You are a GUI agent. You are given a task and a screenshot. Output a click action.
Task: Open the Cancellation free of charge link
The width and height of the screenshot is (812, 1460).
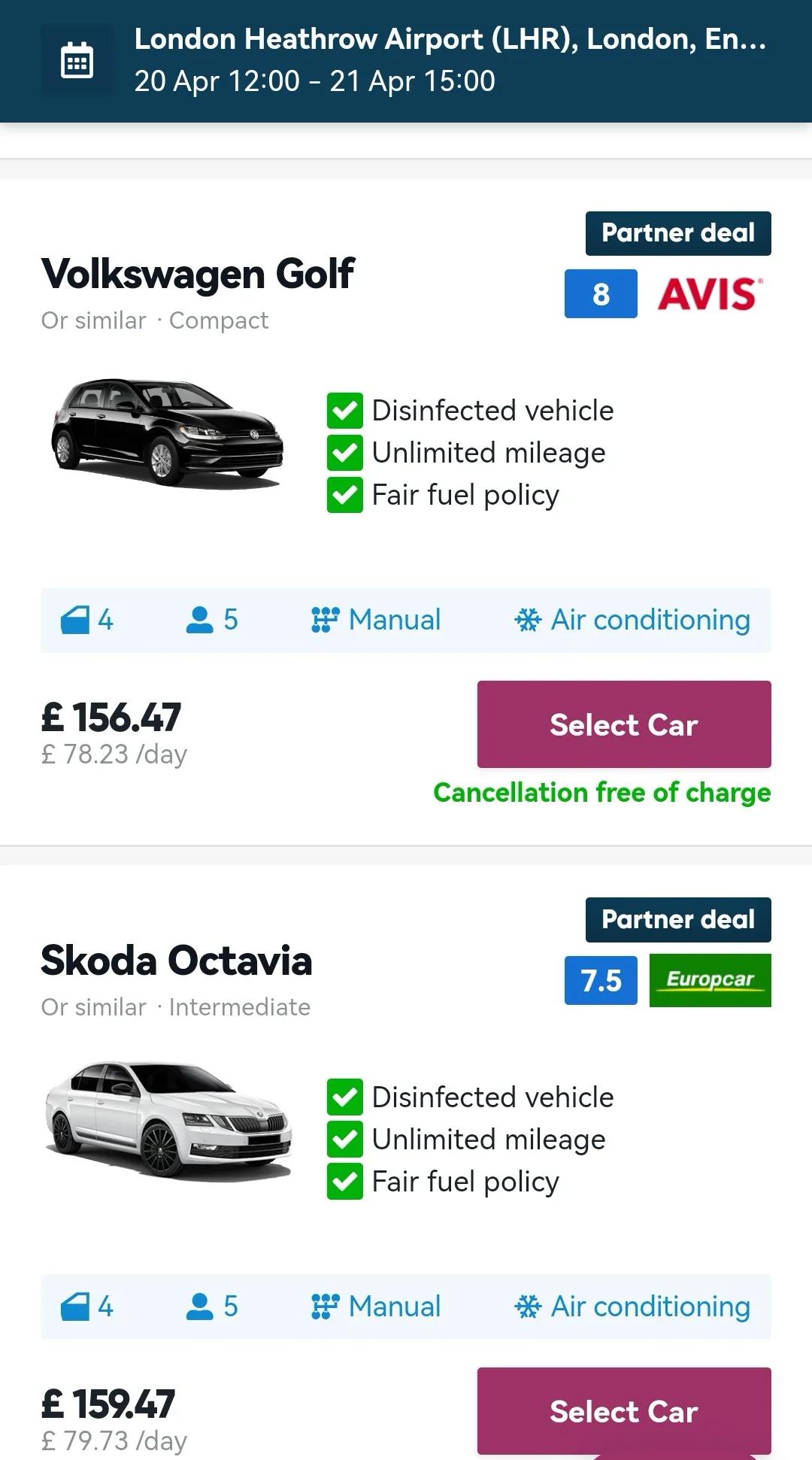coord(602,793)
